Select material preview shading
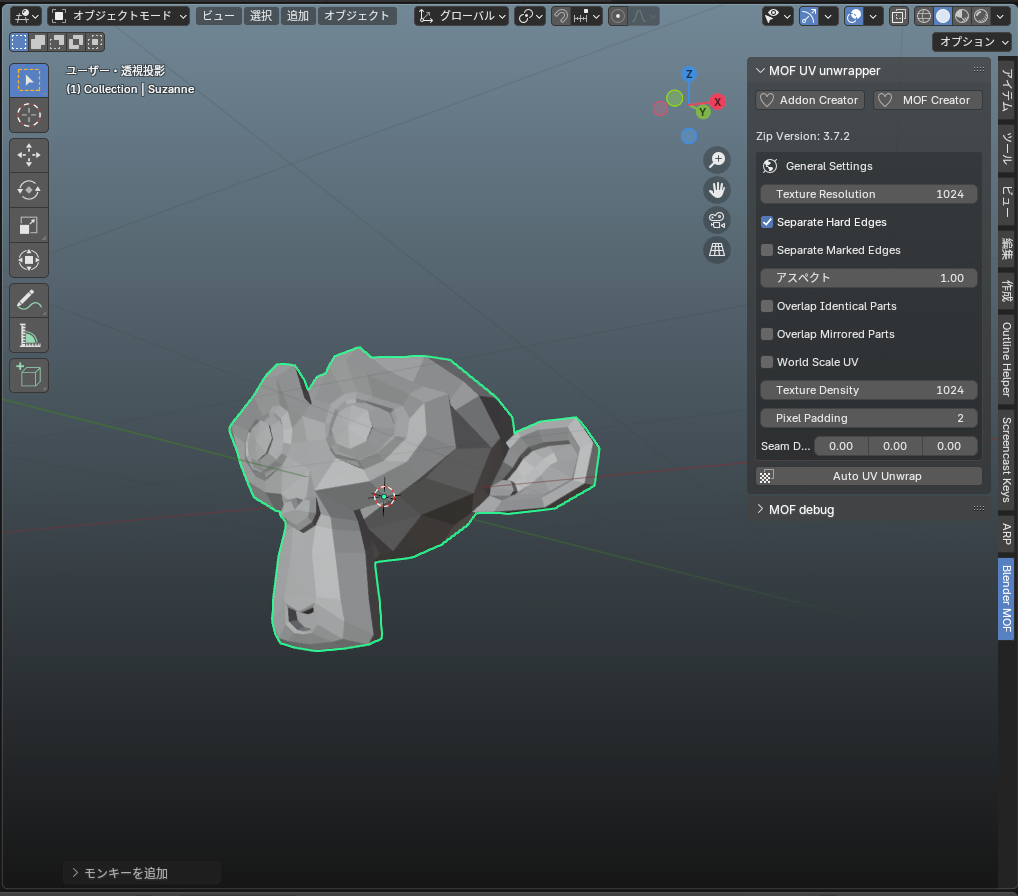 (x=962, y=16)
